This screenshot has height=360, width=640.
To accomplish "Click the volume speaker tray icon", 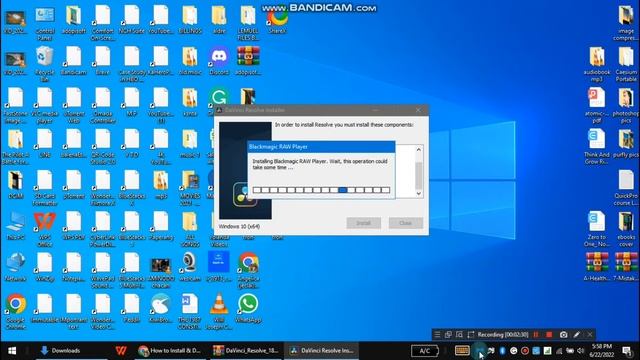I will tap(580, 351).
